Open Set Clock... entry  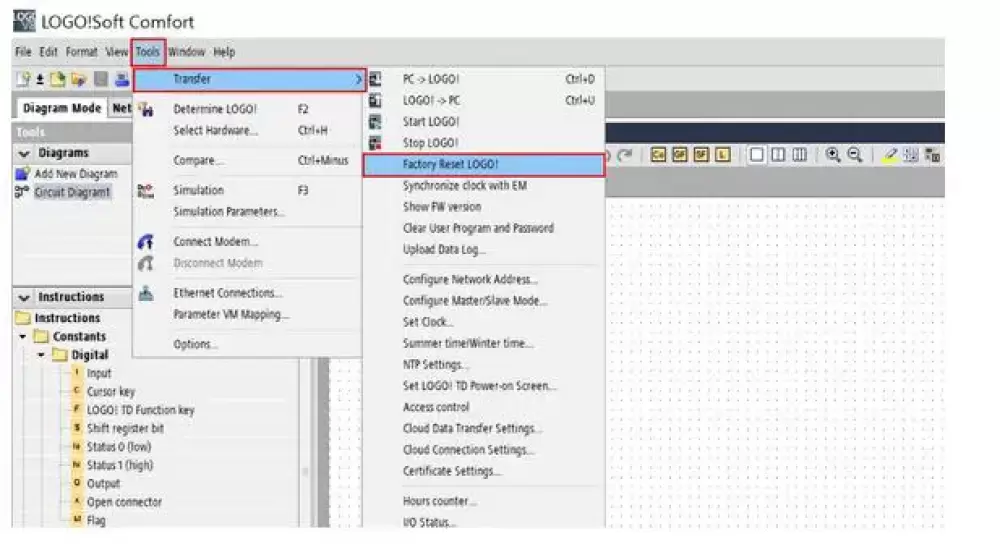(484, 322)
